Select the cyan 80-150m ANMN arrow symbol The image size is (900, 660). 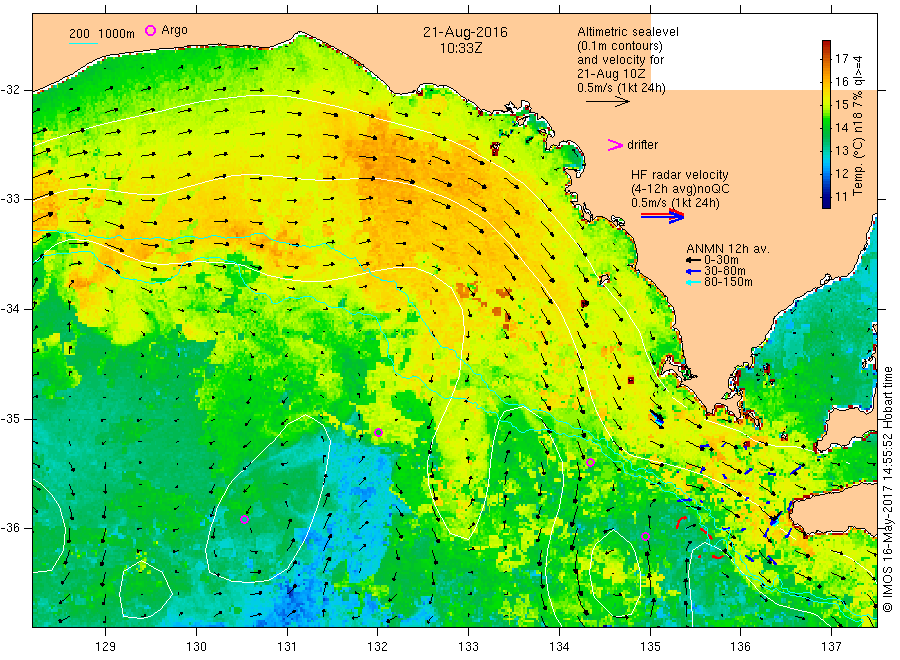(x=693, y=282)
